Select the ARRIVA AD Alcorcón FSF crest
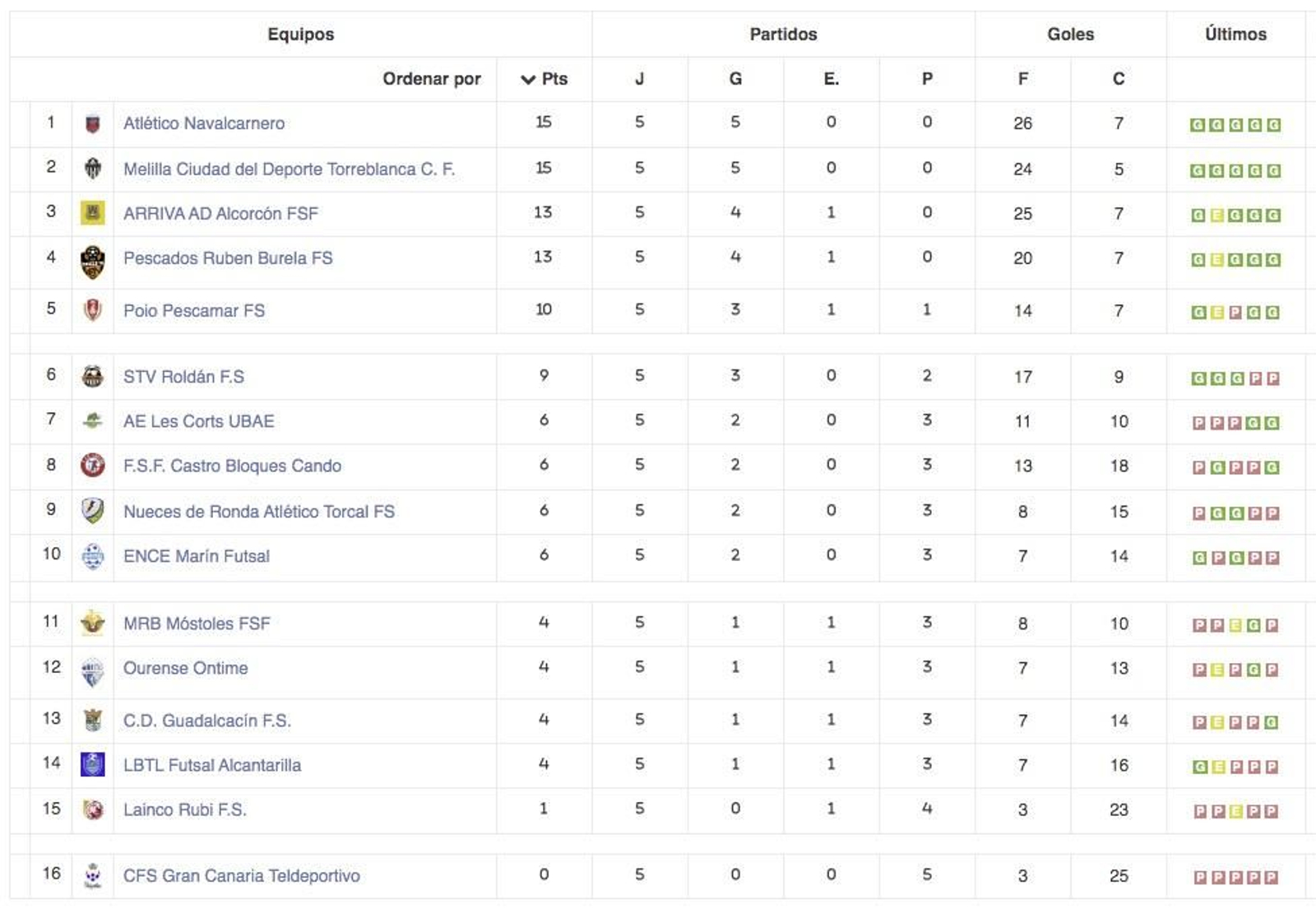Viewport: 1316px width, 909px height. [x=92, y=212]
